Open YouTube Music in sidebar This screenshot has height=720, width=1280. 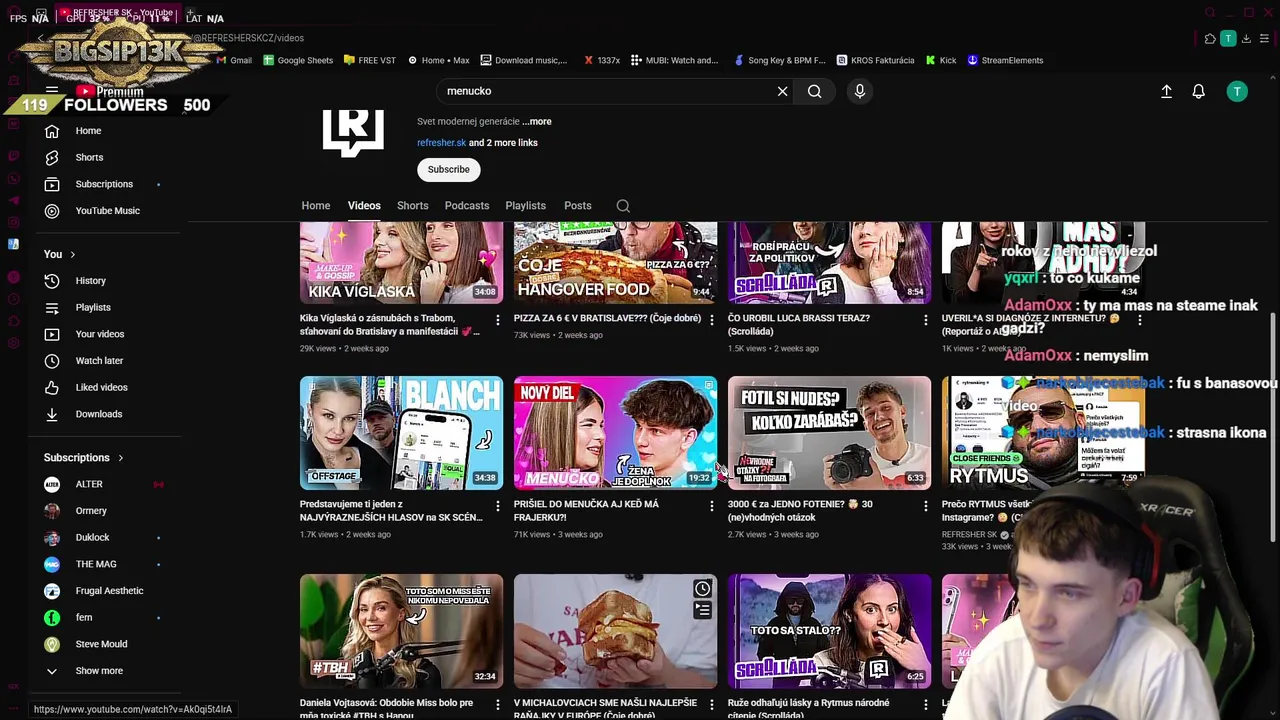click(107, 211)
